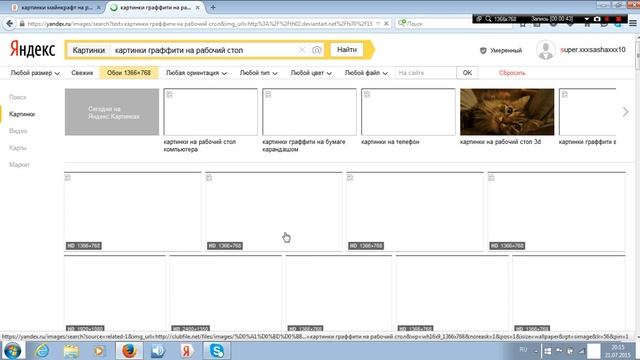Image resolution: width=640 pixels, height=360 pixels.
Task: Toggle the Обои 1366×768 filter
Action: click(129, 73)
